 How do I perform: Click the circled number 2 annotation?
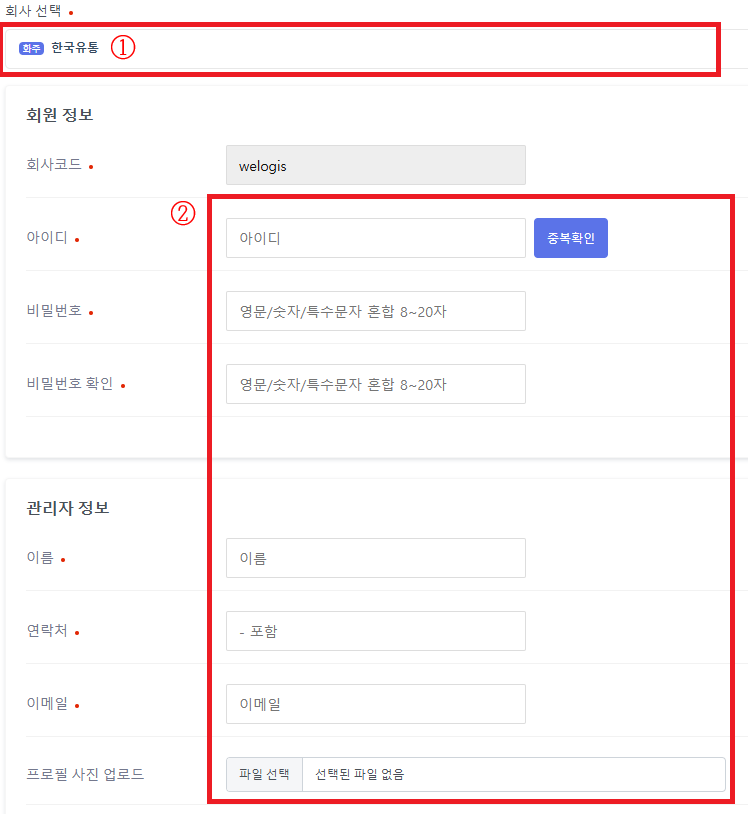pyautogui.click(x=184, y=213)
